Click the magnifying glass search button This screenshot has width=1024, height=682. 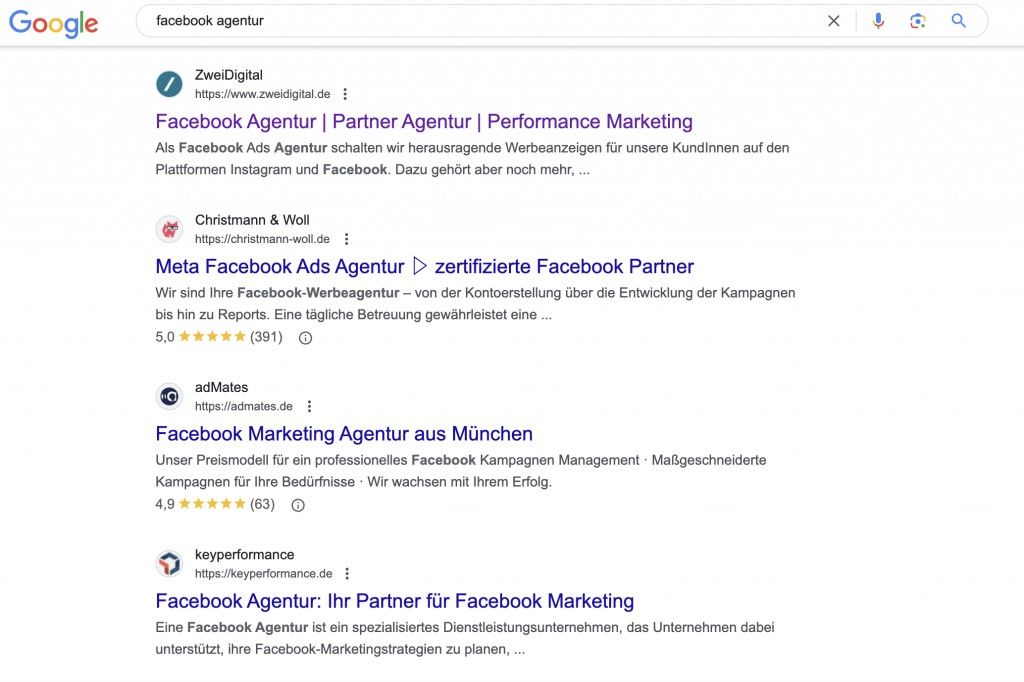tap(959, 21)
